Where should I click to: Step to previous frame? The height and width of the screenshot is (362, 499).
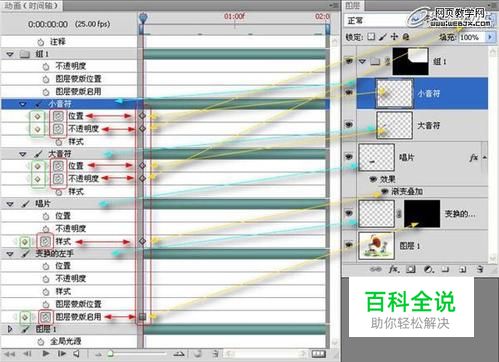click(27, 354)
